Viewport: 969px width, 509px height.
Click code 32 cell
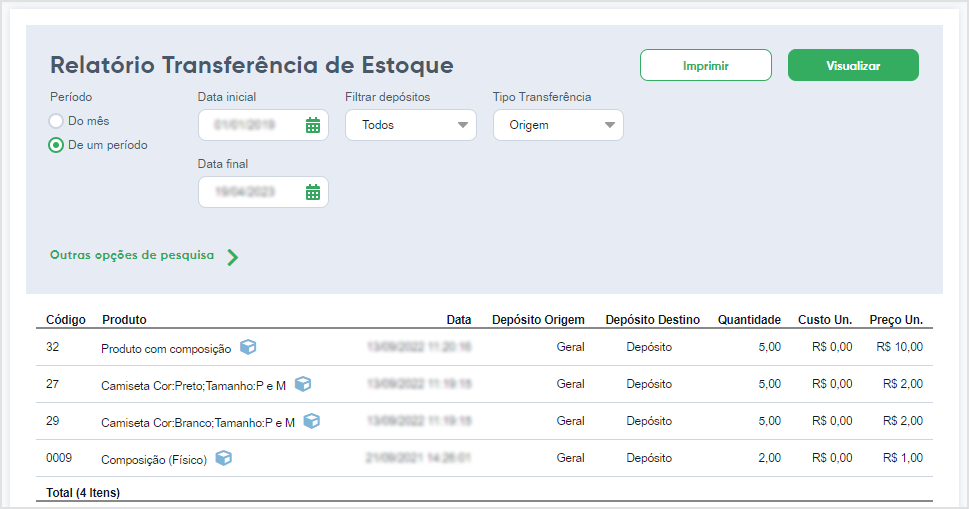point(53,347)
